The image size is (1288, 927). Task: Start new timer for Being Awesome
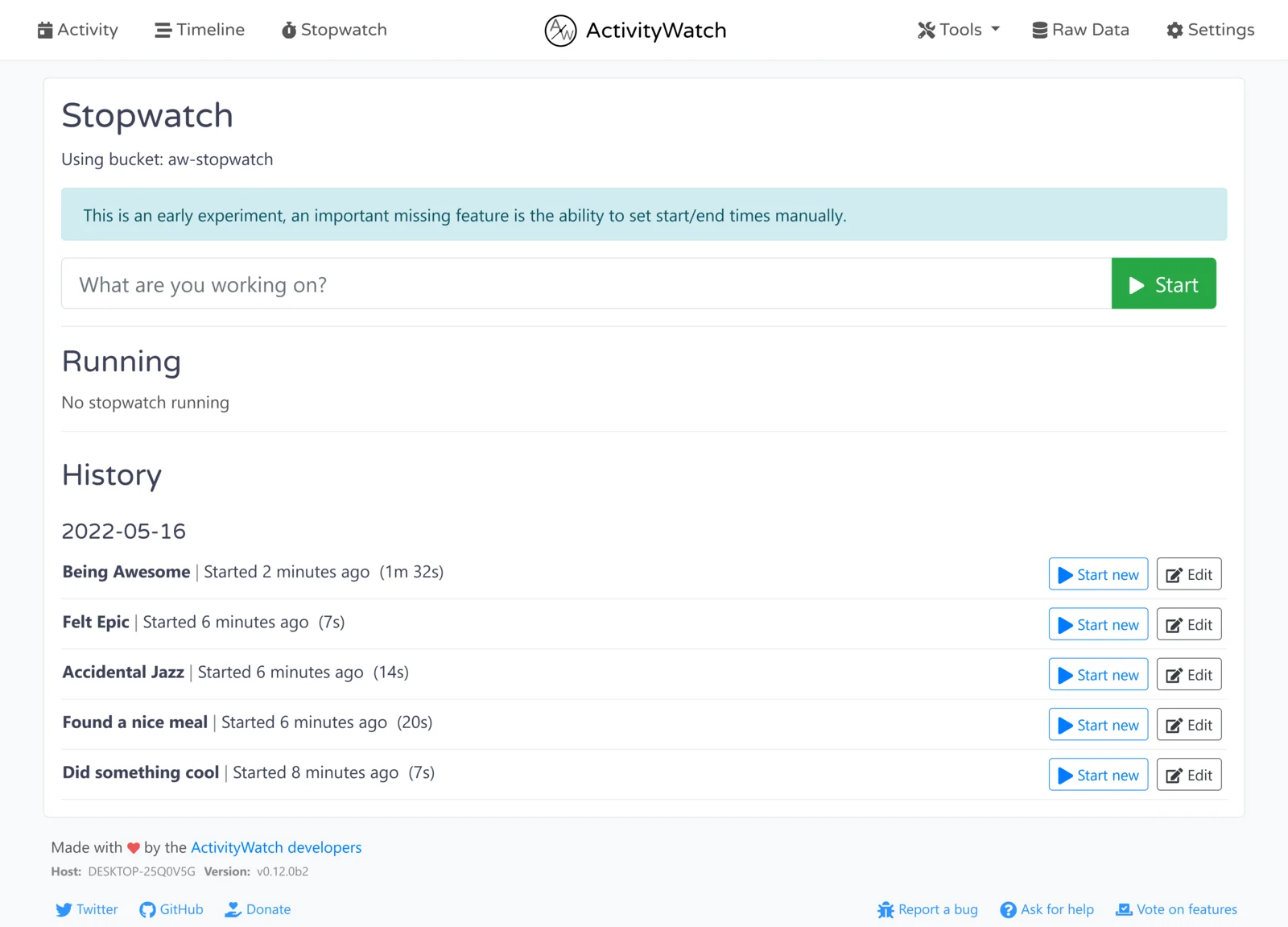click(x=1098, y=574)
